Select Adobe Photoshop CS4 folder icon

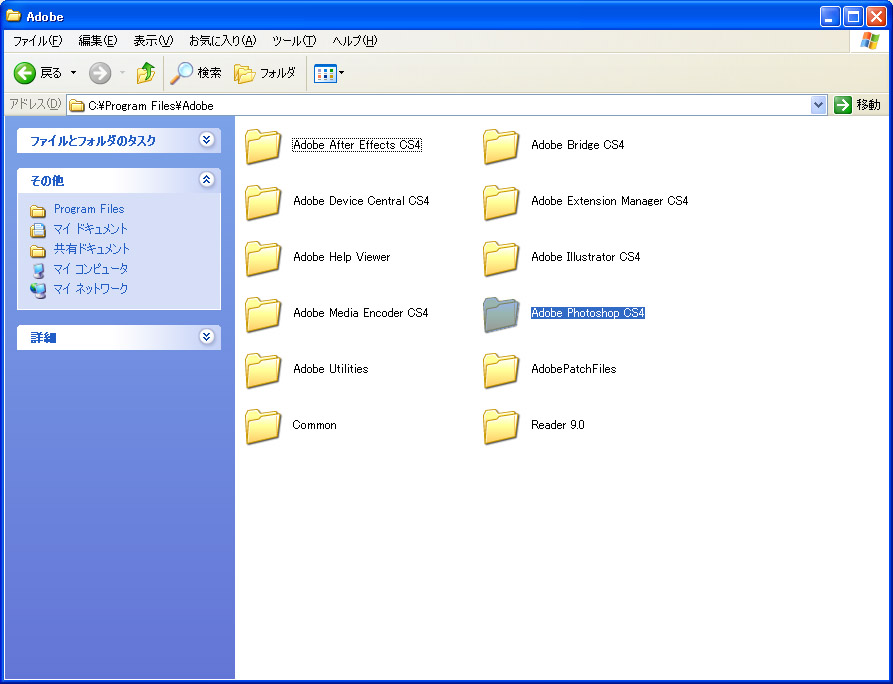pos(501,314)
